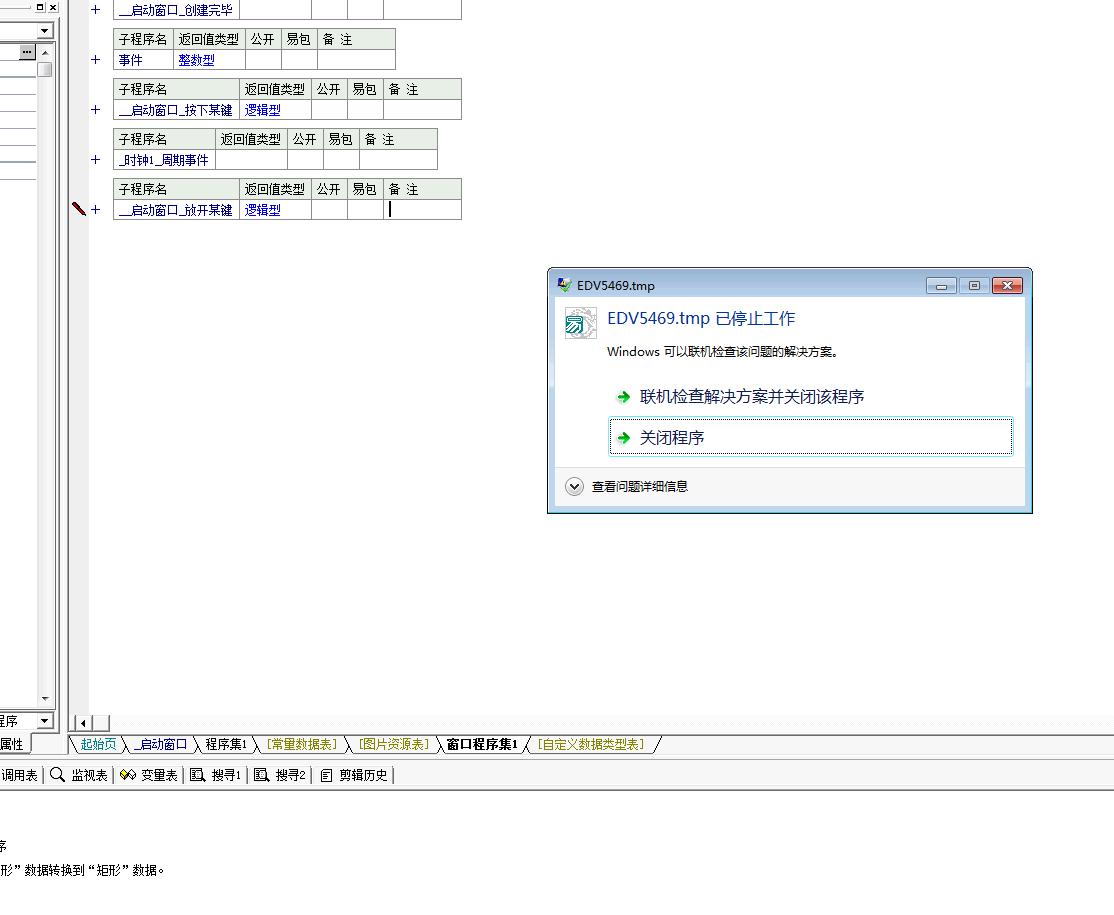1114x915 pixels.
Task: Open the 剪辑历史 output tab
Action: click(355, 775)
